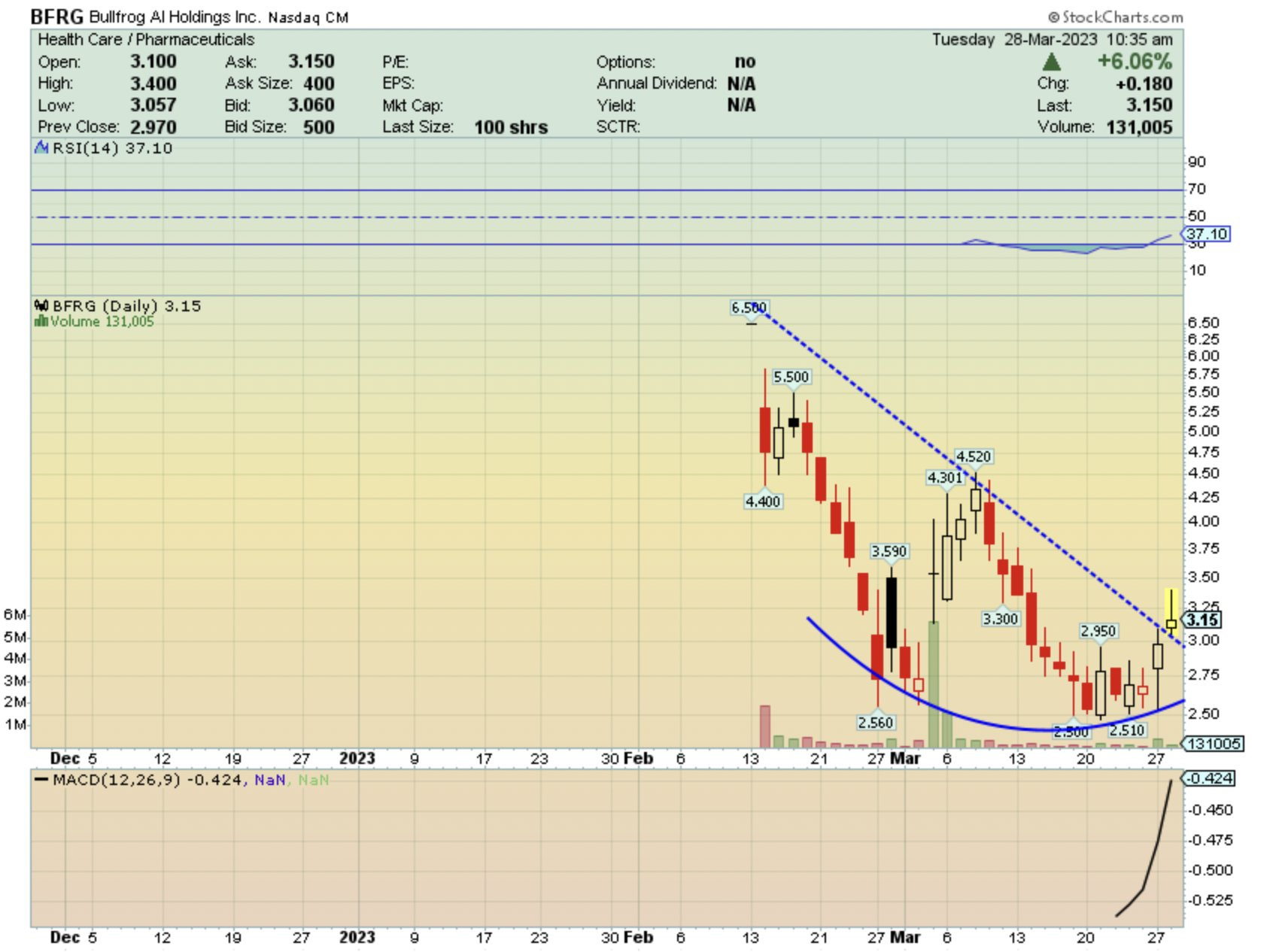Click the 2.510 price annotation

[1127, 730]
